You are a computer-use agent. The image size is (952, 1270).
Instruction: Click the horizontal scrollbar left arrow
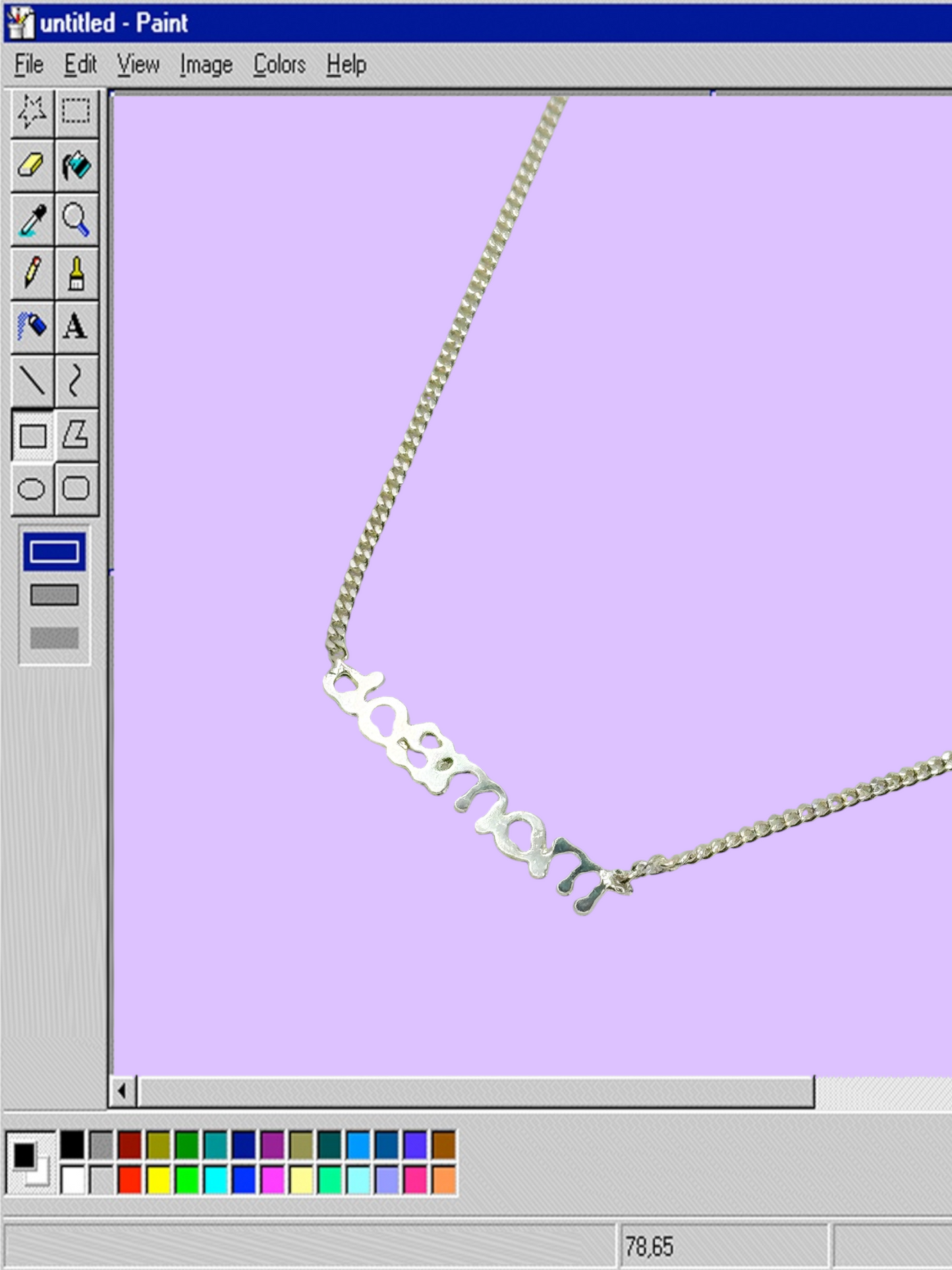[123, 1091]
